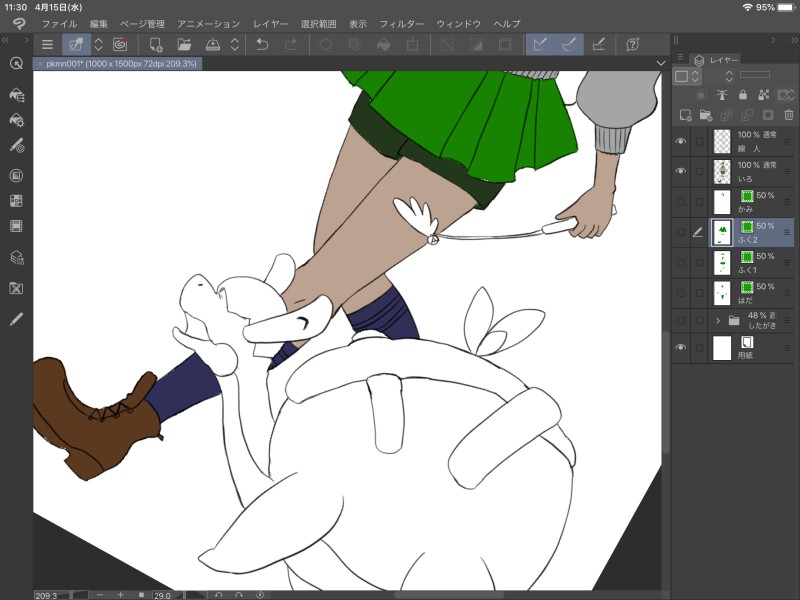Delete the selected layer with trash icon
This screenshot has height=600, width=800.
(789, 115)
